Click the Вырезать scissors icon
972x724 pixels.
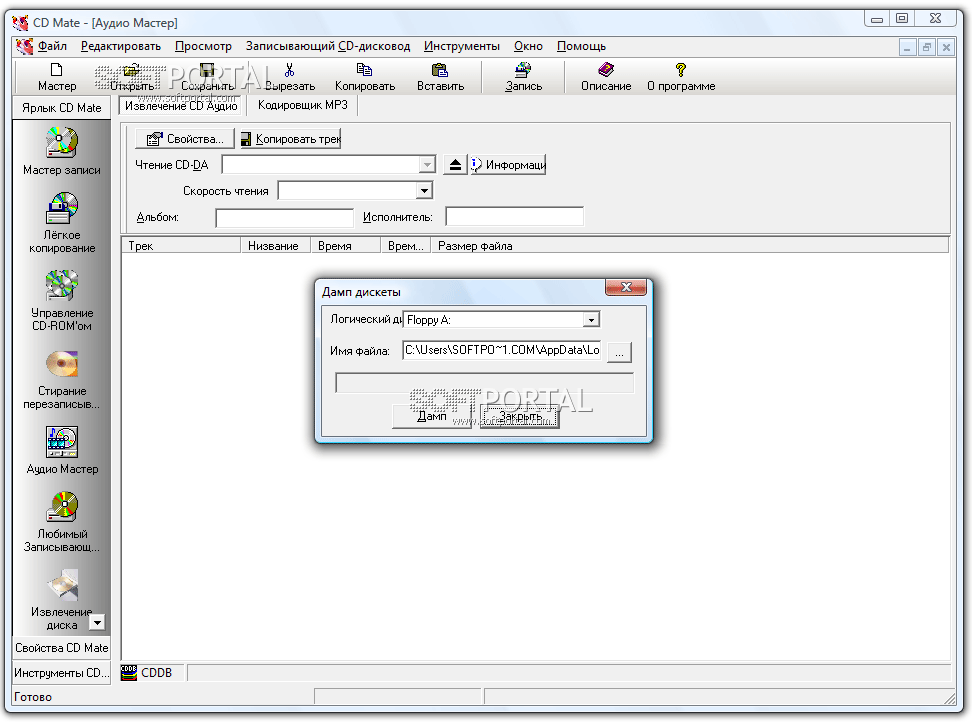coord(289,70)
